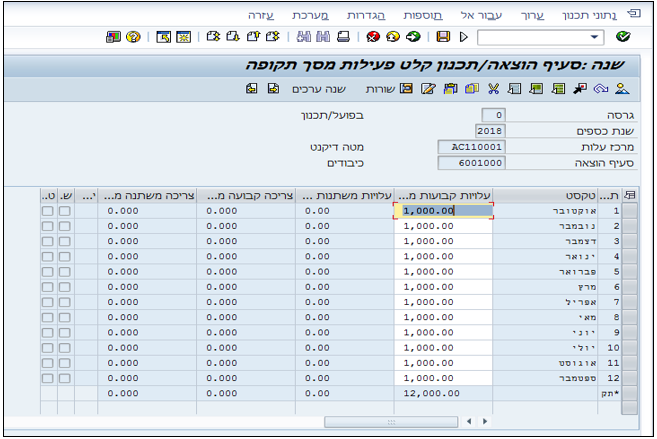
Task: Click the yellow Exit icon
Action: point(393,37)
